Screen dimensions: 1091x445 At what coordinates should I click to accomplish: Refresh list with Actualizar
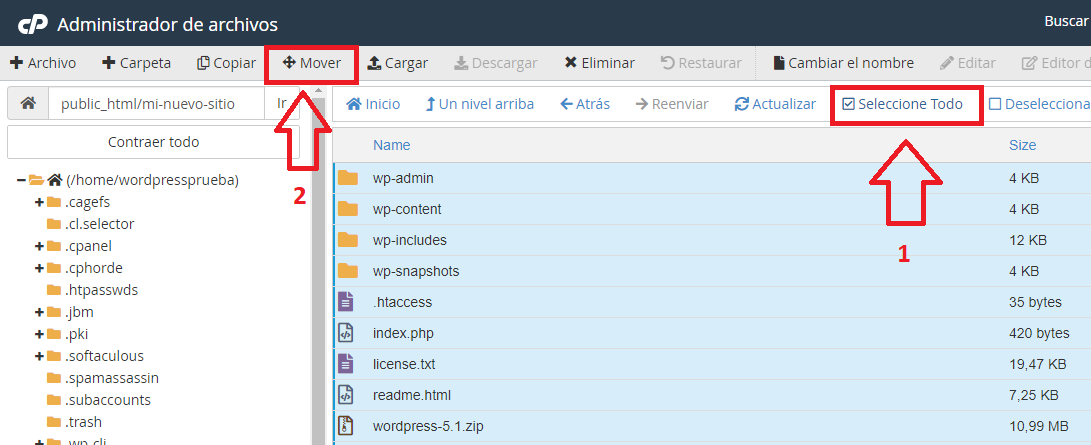coord(741,104)
